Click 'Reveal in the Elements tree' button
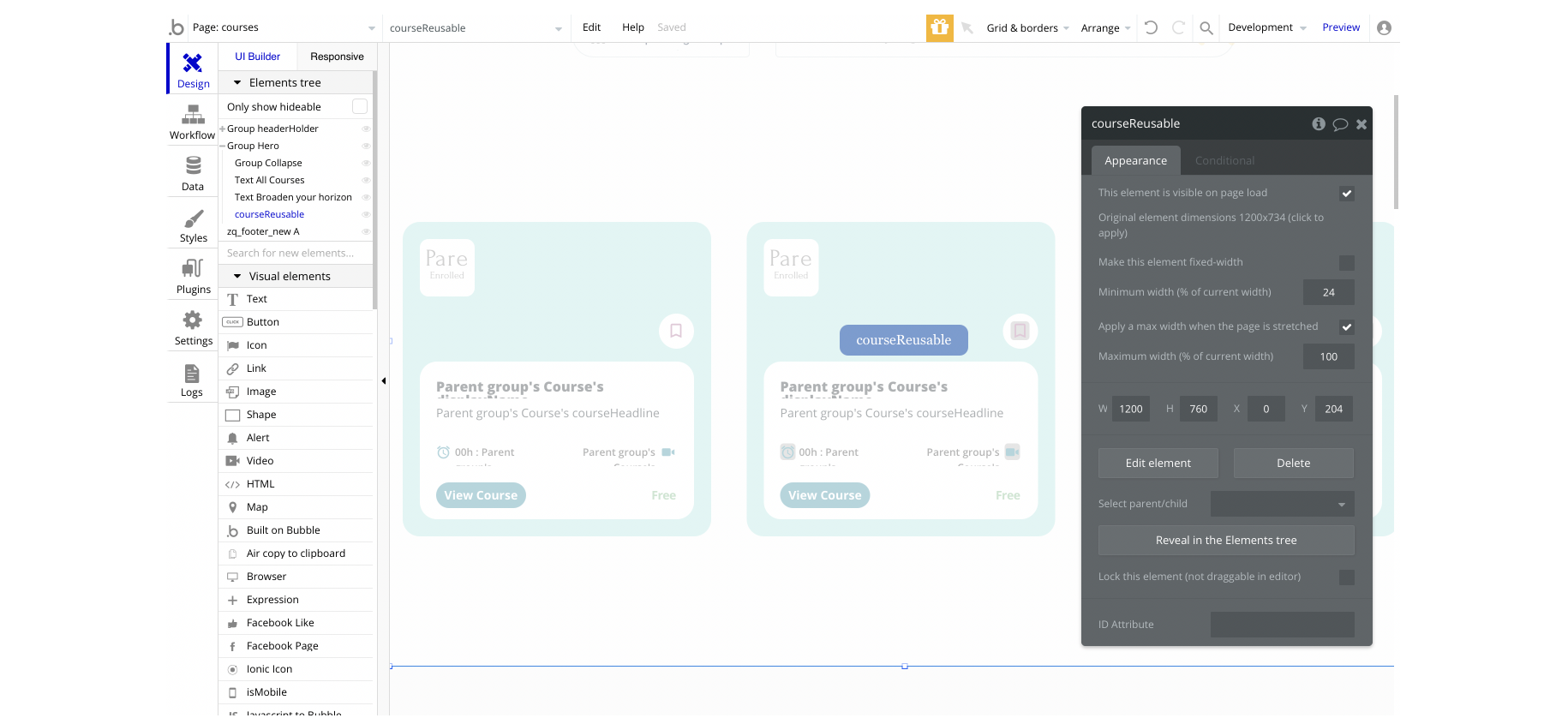Image resolution: width=1568 pixels, height=718 pixels. pyautogui.click(x=1226, y=540)
